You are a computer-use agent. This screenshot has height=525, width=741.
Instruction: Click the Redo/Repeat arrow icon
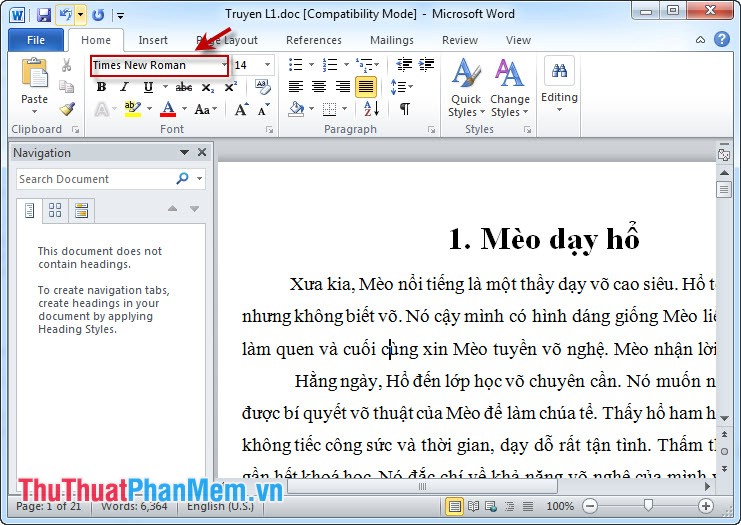click(x=98, y=15)
